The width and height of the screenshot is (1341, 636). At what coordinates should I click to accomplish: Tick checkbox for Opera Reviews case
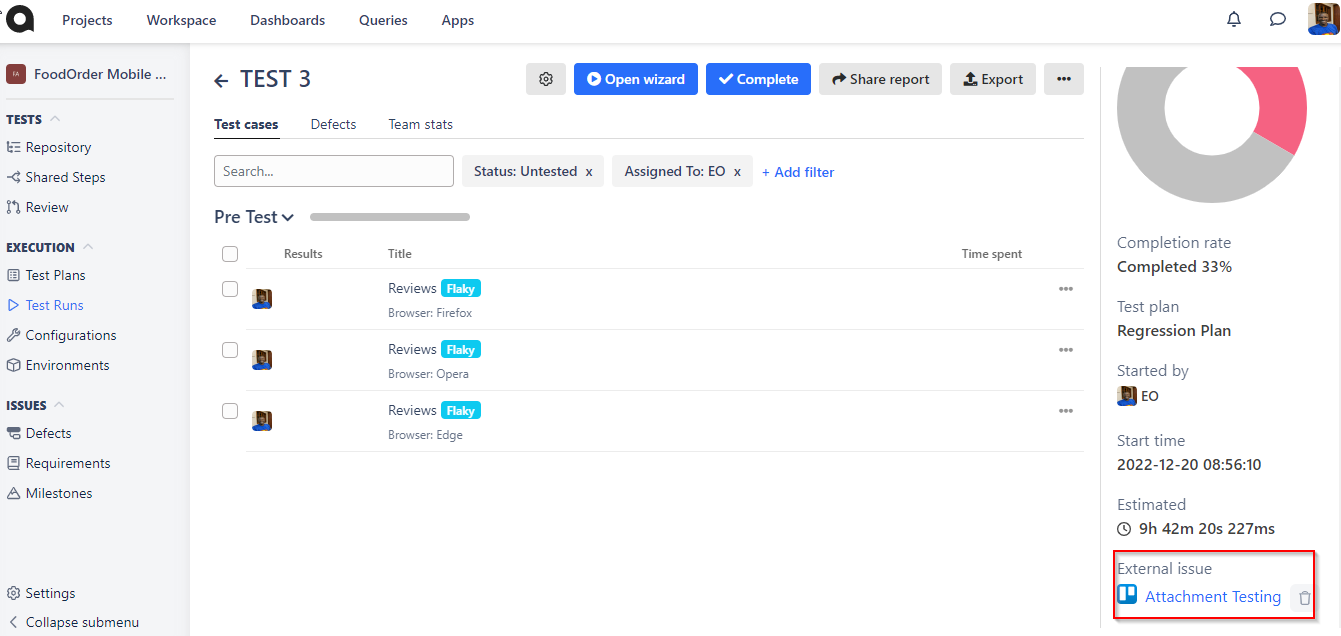click(x=230, y=350)
